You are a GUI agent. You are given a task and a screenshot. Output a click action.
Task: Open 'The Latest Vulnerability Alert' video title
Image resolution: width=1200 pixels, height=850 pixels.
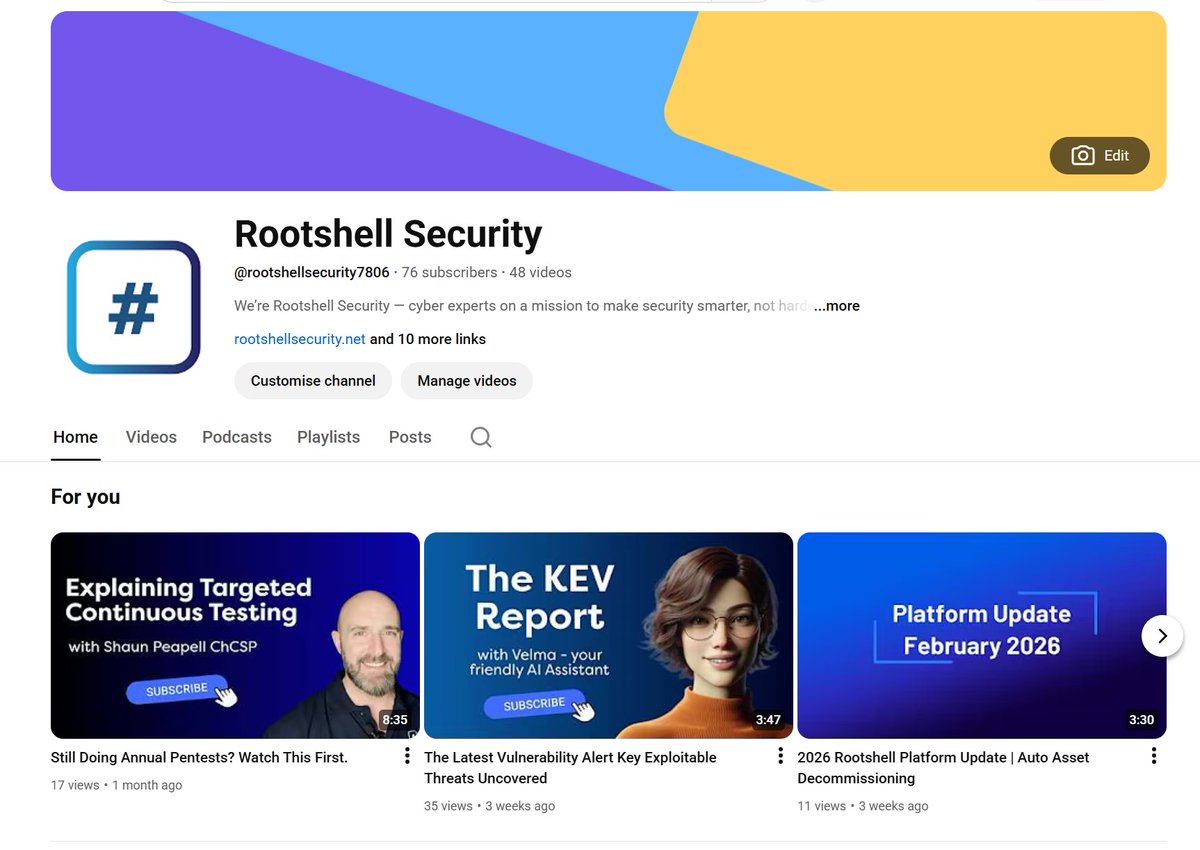[x=570, y=768]
